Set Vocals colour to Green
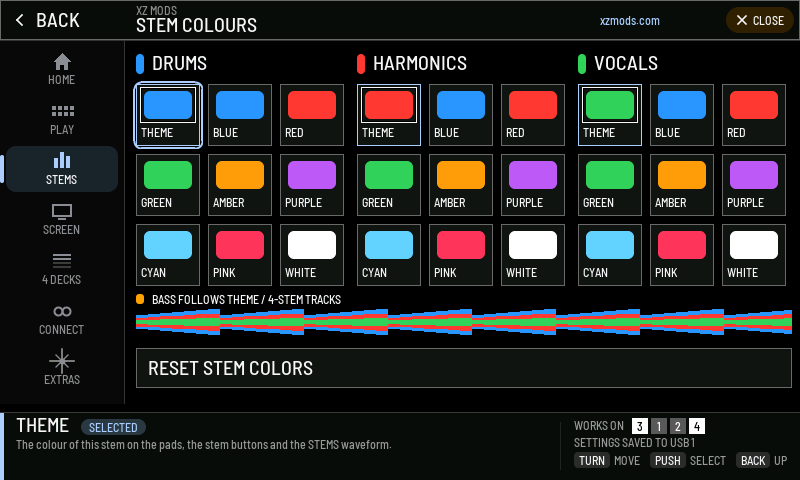The image size is (800, 480). pyautogui.click(x=610, y=185)
